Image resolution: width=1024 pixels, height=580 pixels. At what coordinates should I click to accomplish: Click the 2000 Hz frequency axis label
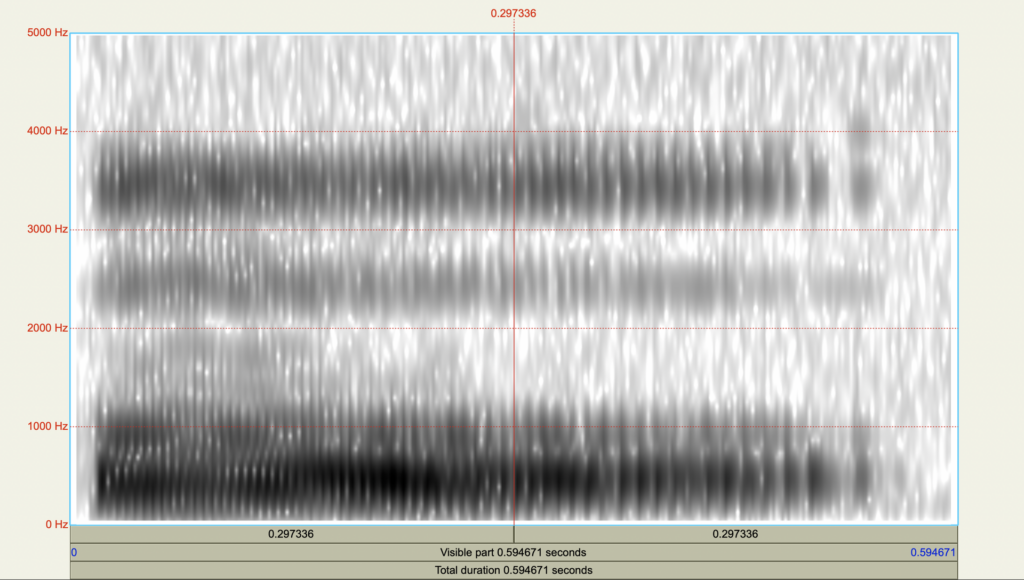47,328
